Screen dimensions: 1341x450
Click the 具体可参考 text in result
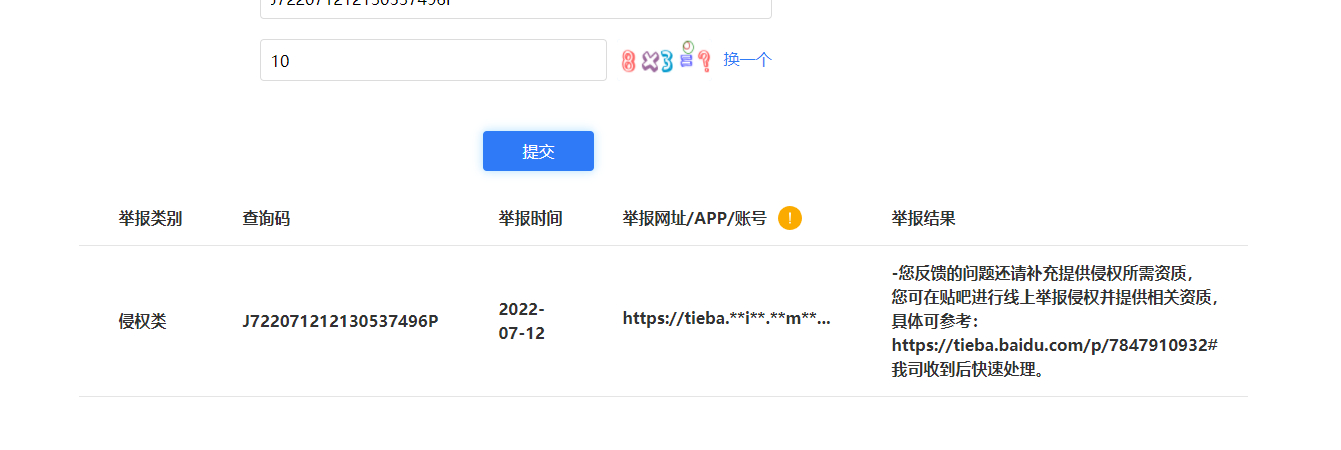point(935,321)
